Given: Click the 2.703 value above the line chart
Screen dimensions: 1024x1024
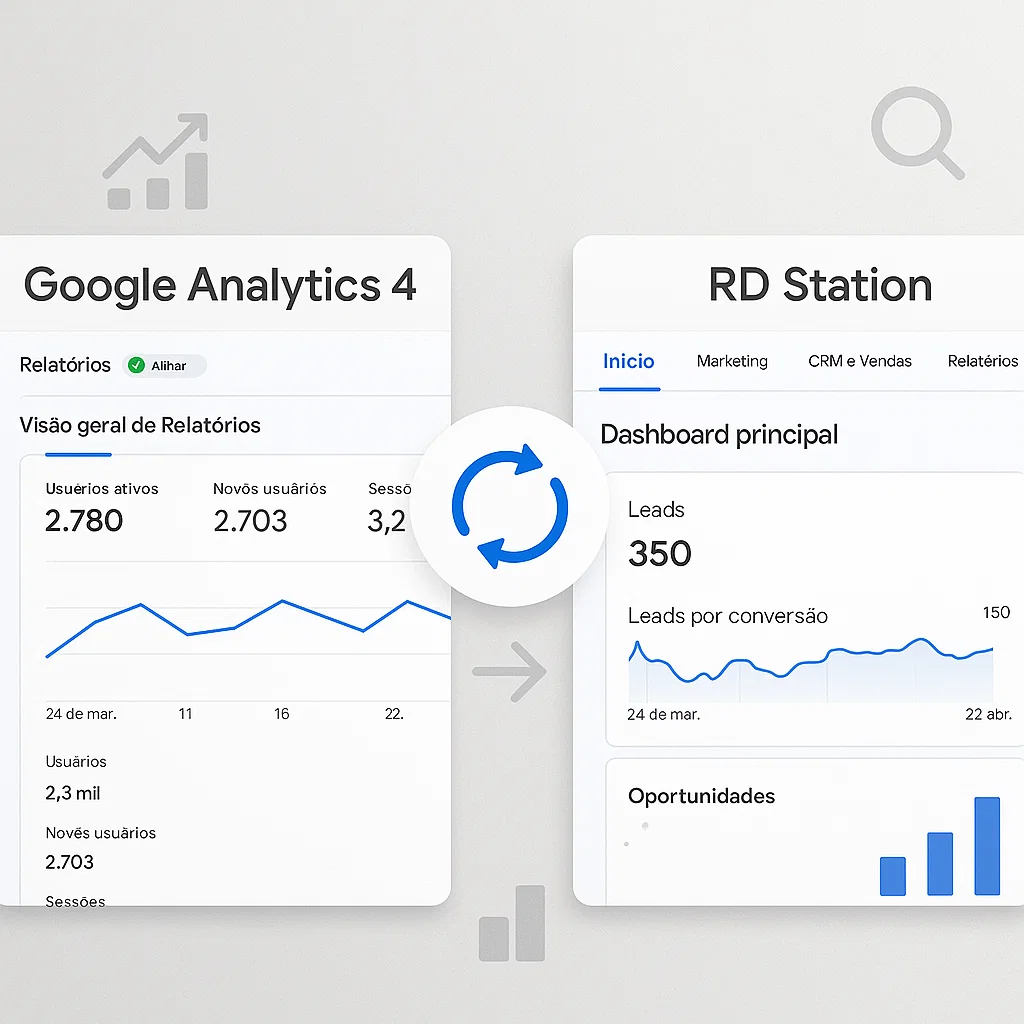Looking at the screenshot, I should (x=250, y=520).
